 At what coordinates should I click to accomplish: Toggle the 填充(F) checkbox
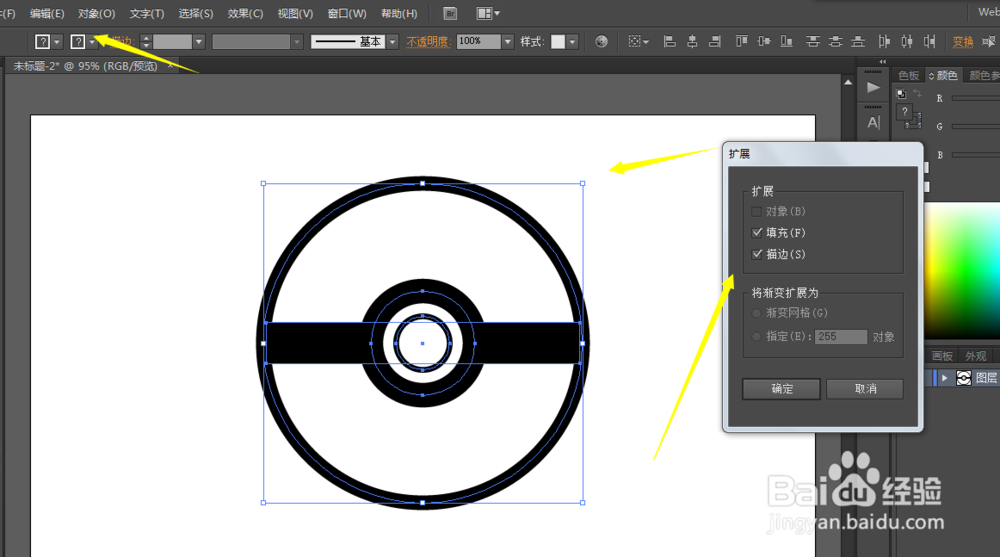click(x=757, y=232)
